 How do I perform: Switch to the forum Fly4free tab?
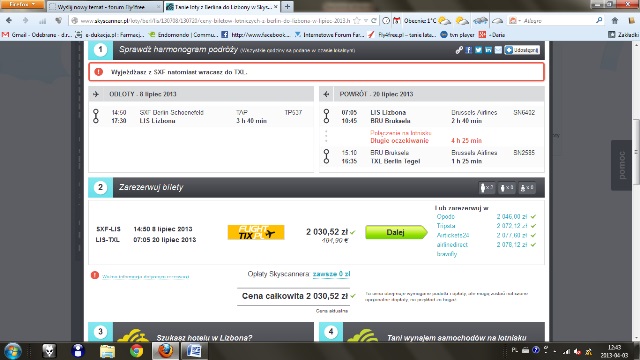click(x=101, y=7)
